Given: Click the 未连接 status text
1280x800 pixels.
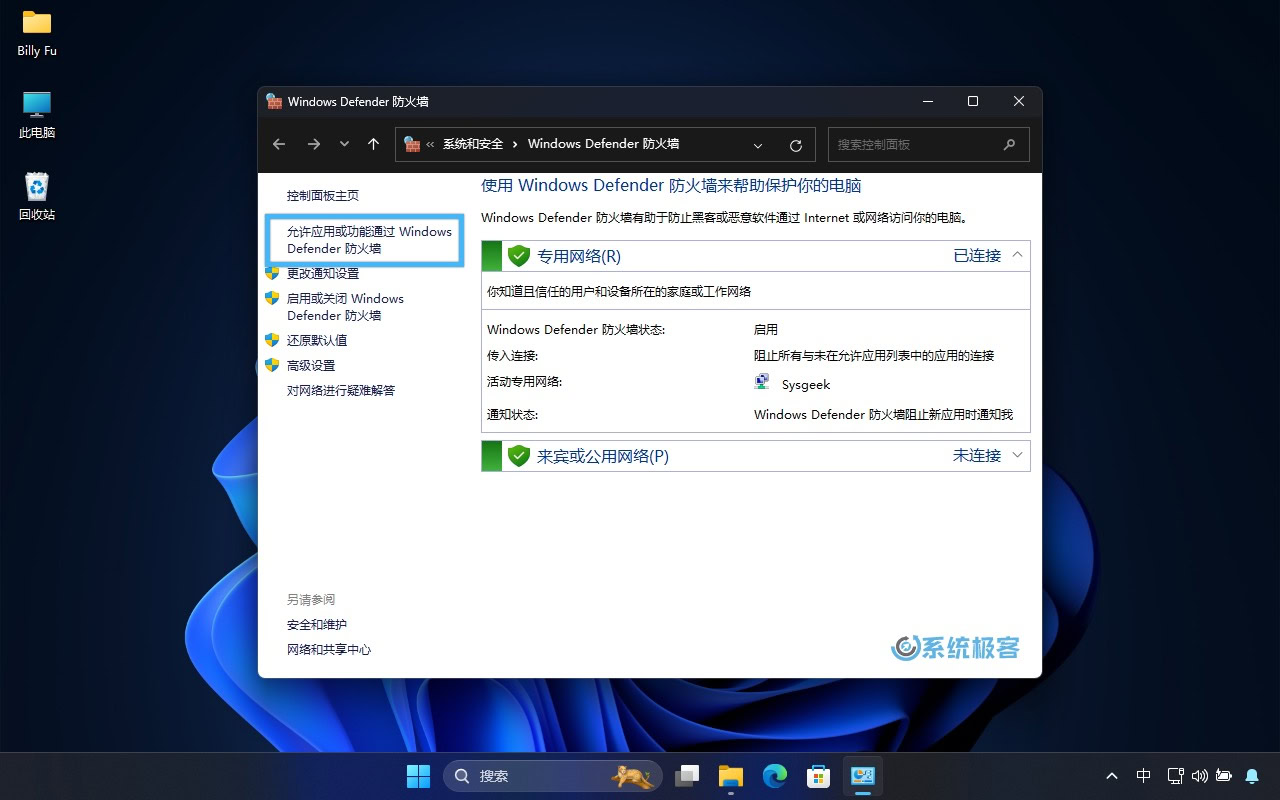Looking at the screenshot, I should [x=977, y=455].
